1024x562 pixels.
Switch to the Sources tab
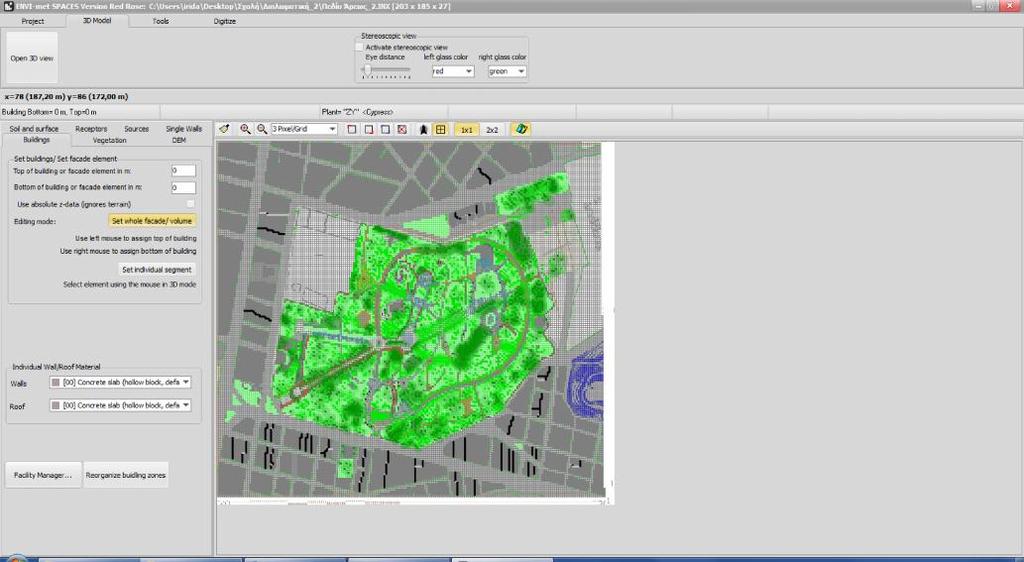click(x=136, y=129)
